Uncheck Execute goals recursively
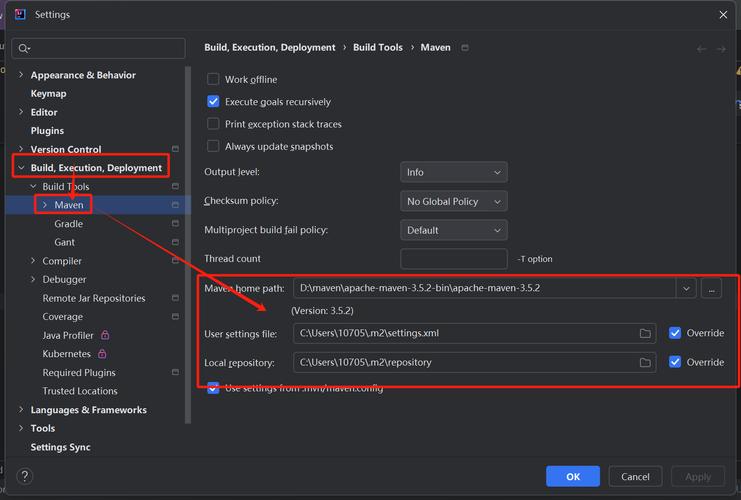 tap(213, 102)
